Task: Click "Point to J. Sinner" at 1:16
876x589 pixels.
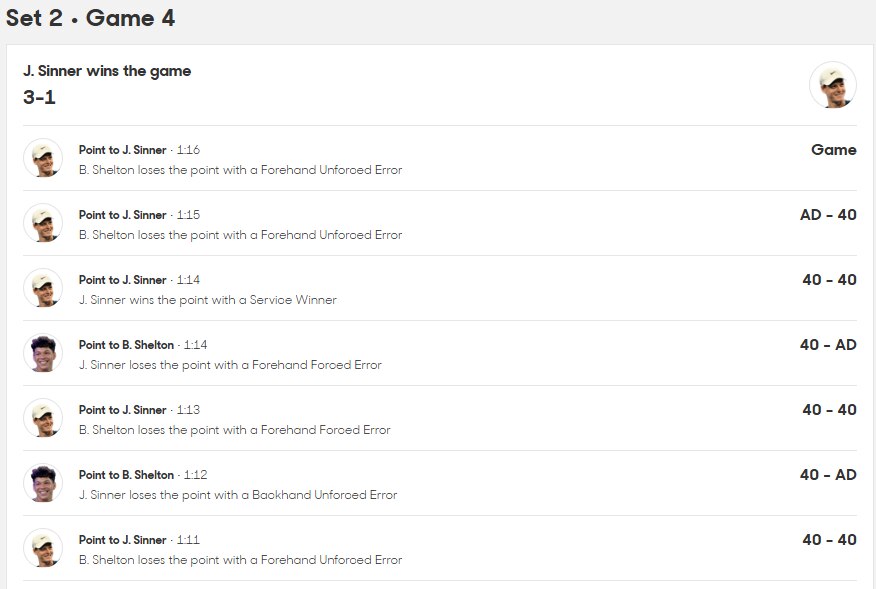Action: pos(123,150)
